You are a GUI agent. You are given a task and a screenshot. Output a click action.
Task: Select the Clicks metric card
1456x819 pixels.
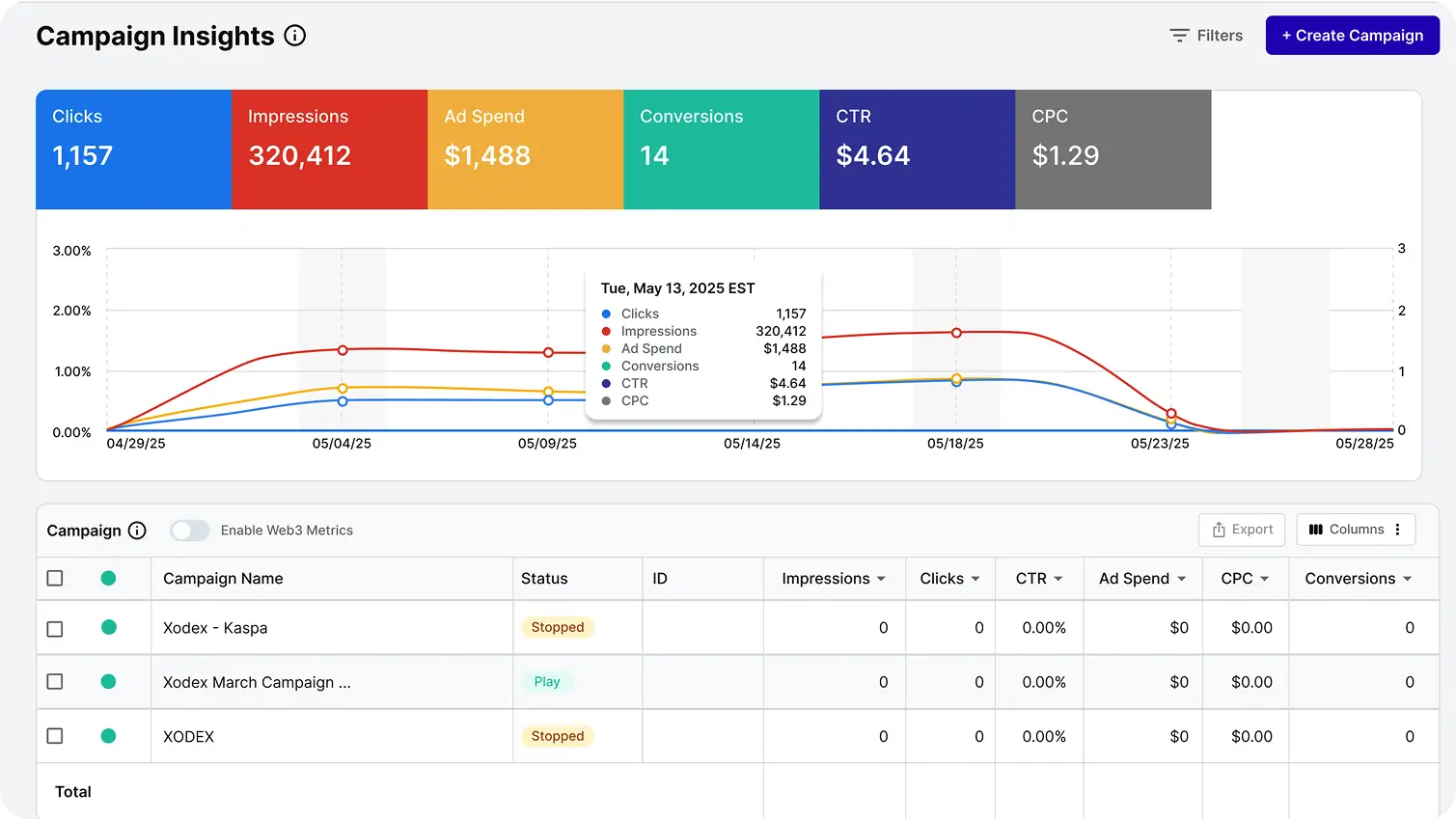coord(133,150)
